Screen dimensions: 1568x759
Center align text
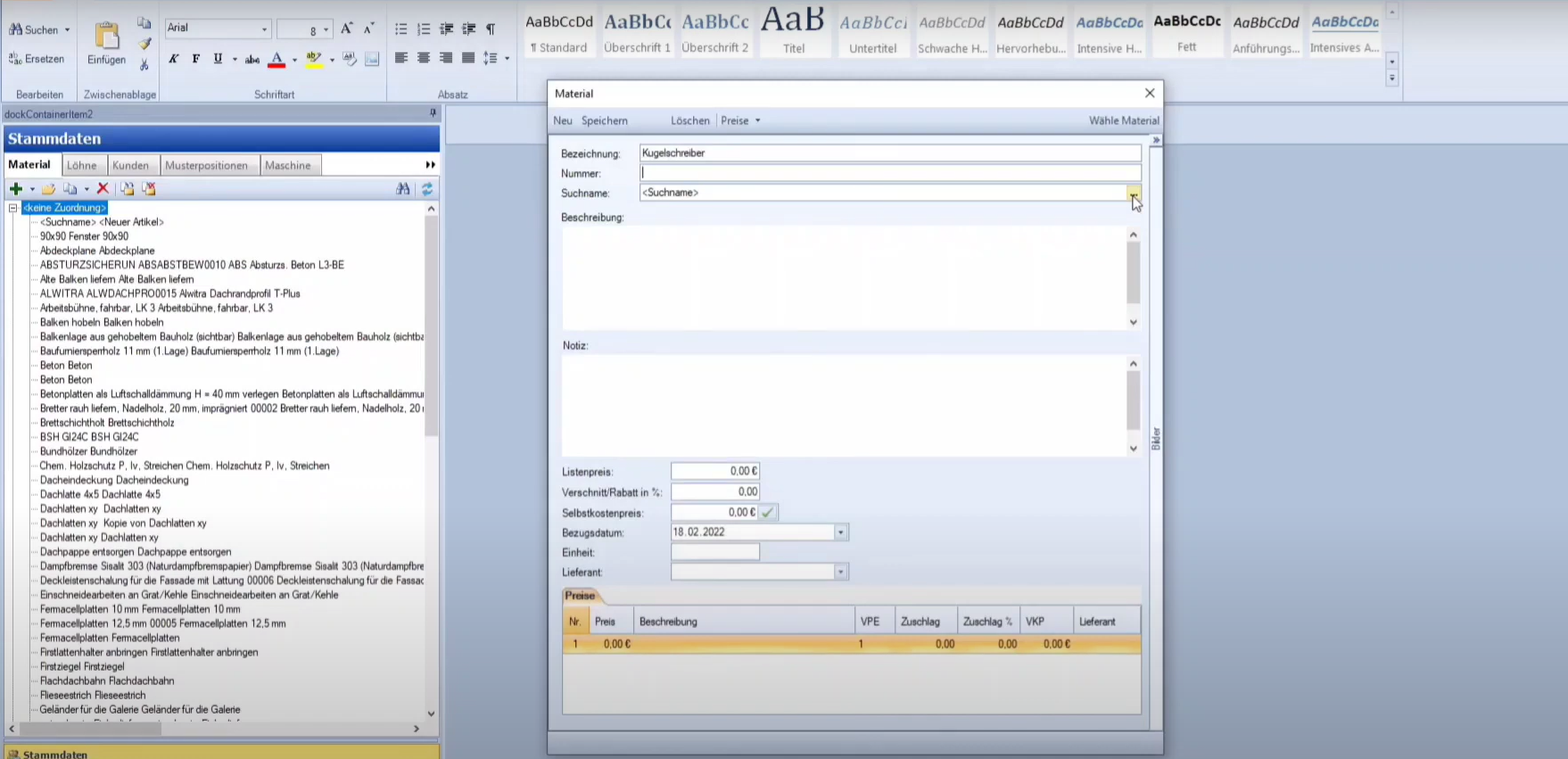click(x=424, y=58)
